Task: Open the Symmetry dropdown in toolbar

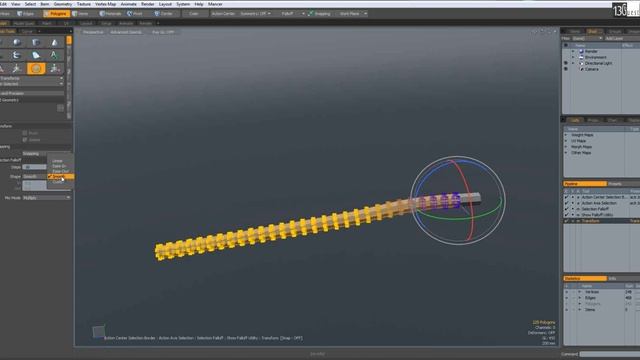Action: (x=255, y=13)
